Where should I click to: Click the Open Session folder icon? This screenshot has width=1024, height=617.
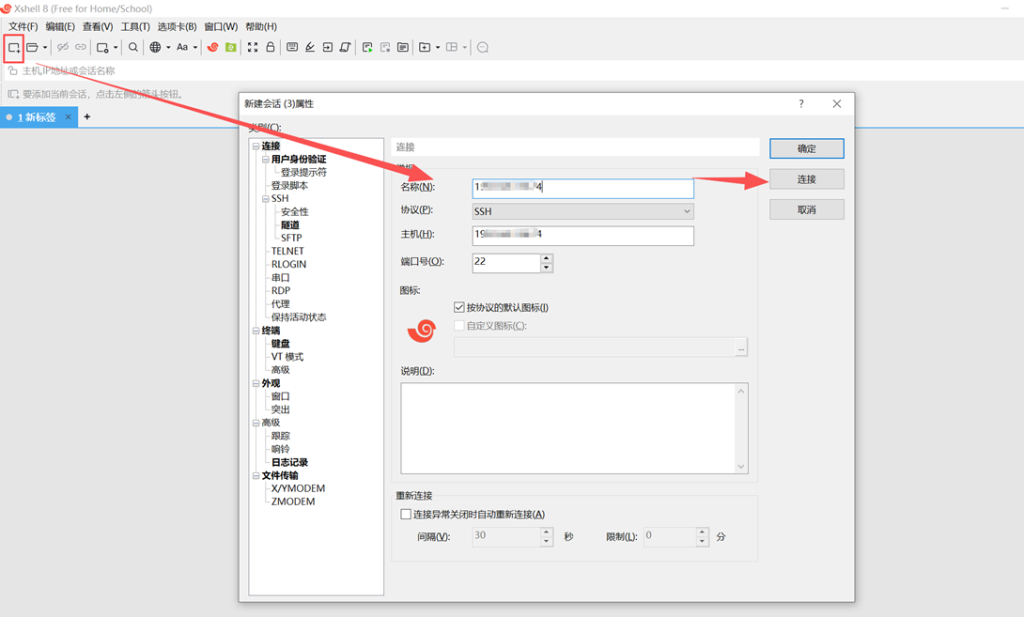[32, 47]
